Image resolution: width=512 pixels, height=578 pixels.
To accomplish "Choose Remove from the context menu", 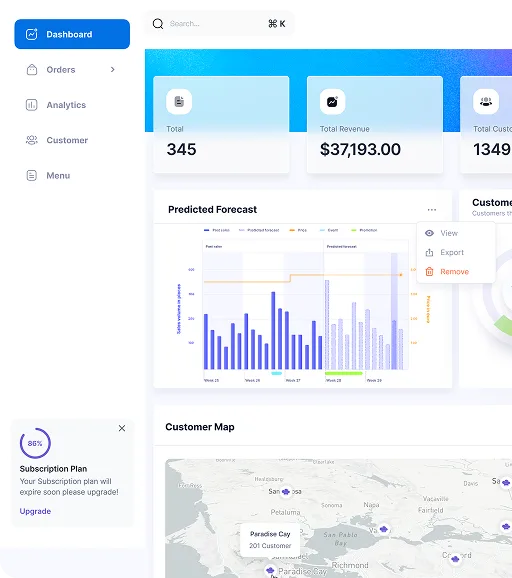I will pyautogui.click(x=456, y=272).
